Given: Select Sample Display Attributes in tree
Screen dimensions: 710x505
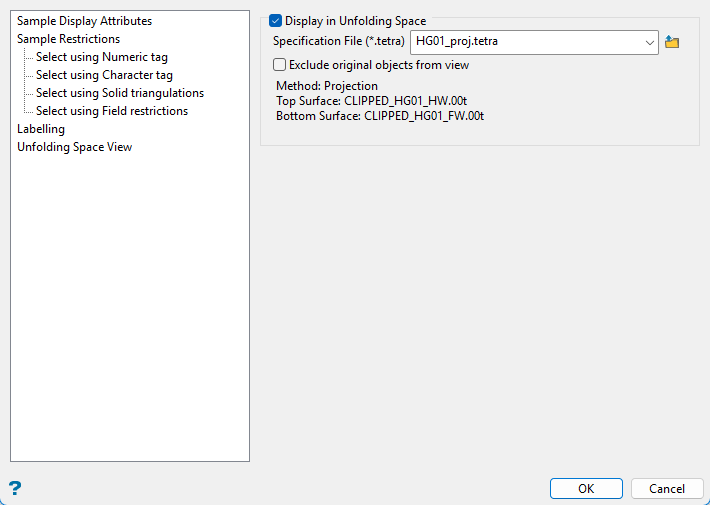Looking at the screenshot, I should tap(84, 21).
